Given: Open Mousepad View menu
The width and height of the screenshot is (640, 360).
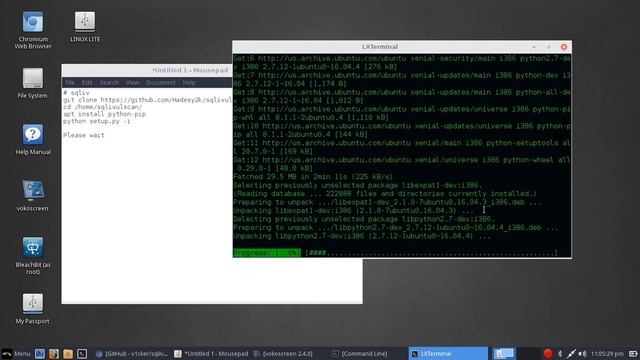Looking at the screenshot, I should pos(132,82).
